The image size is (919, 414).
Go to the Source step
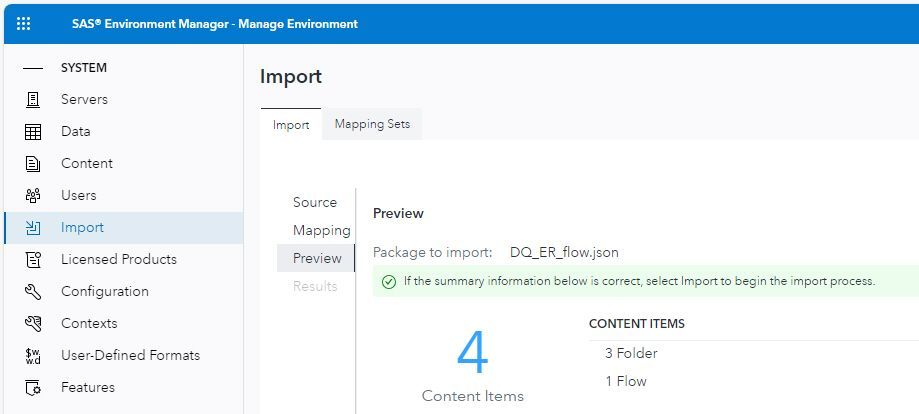point(315,202)
